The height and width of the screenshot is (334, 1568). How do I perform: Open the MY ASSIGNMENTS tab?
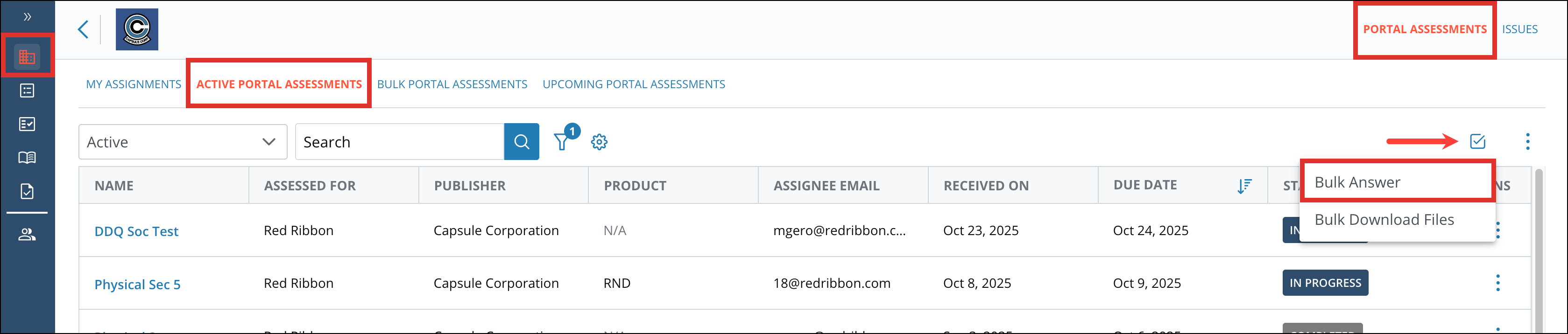coord(133,84)
